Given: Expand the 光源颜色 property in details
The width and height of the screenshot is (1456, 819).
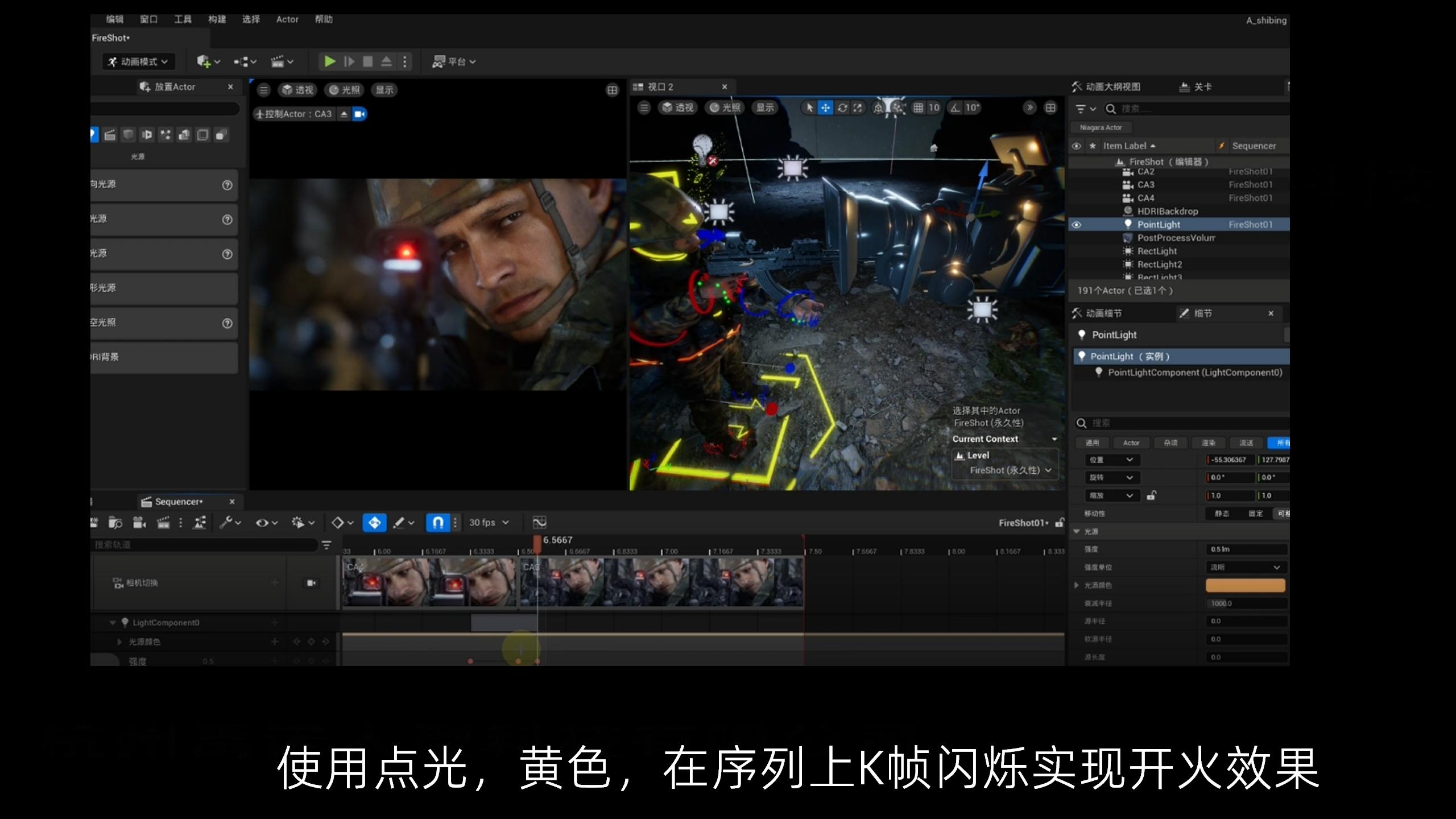Looking at the screenshot, I should (1076, 585).
